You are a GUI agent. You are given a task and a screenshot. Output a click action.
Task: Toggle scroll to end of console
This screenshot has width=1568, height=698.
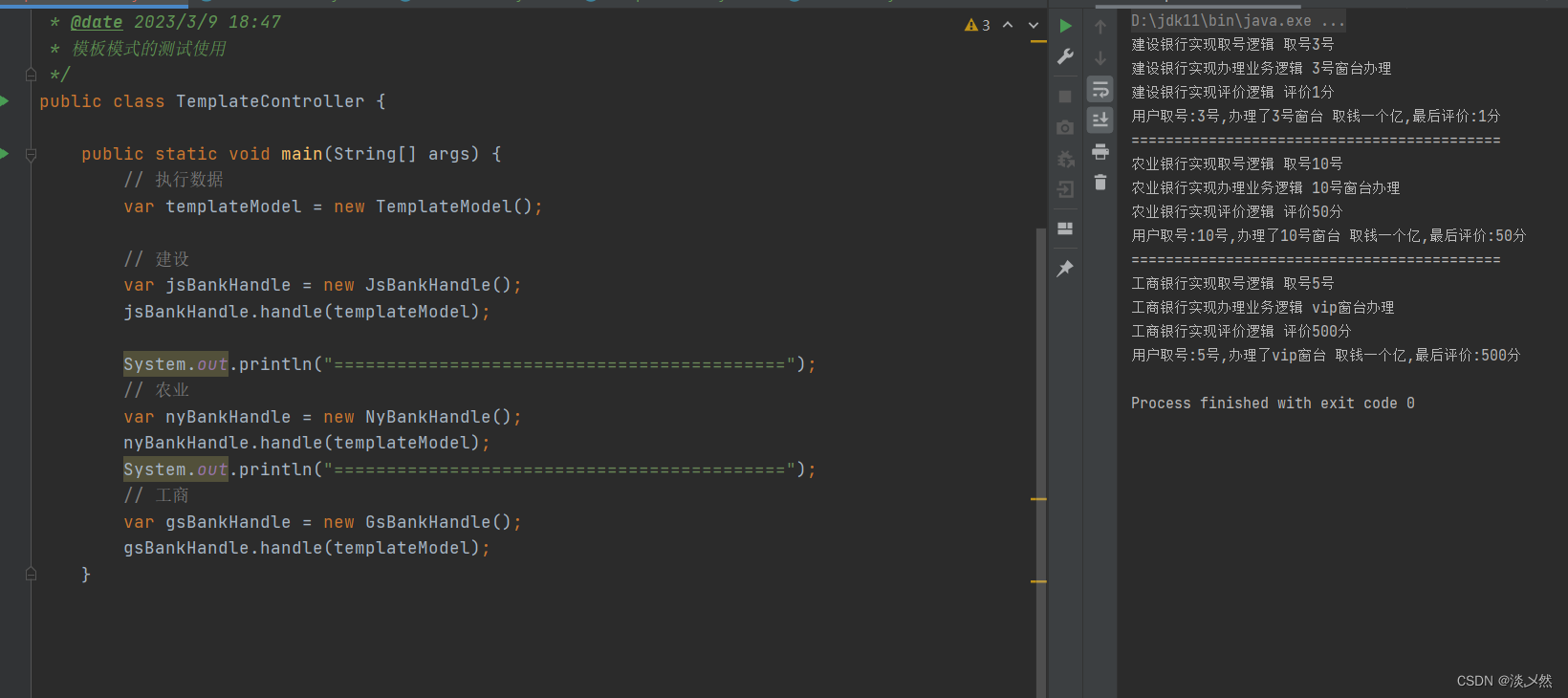[x=1100, y=120]
